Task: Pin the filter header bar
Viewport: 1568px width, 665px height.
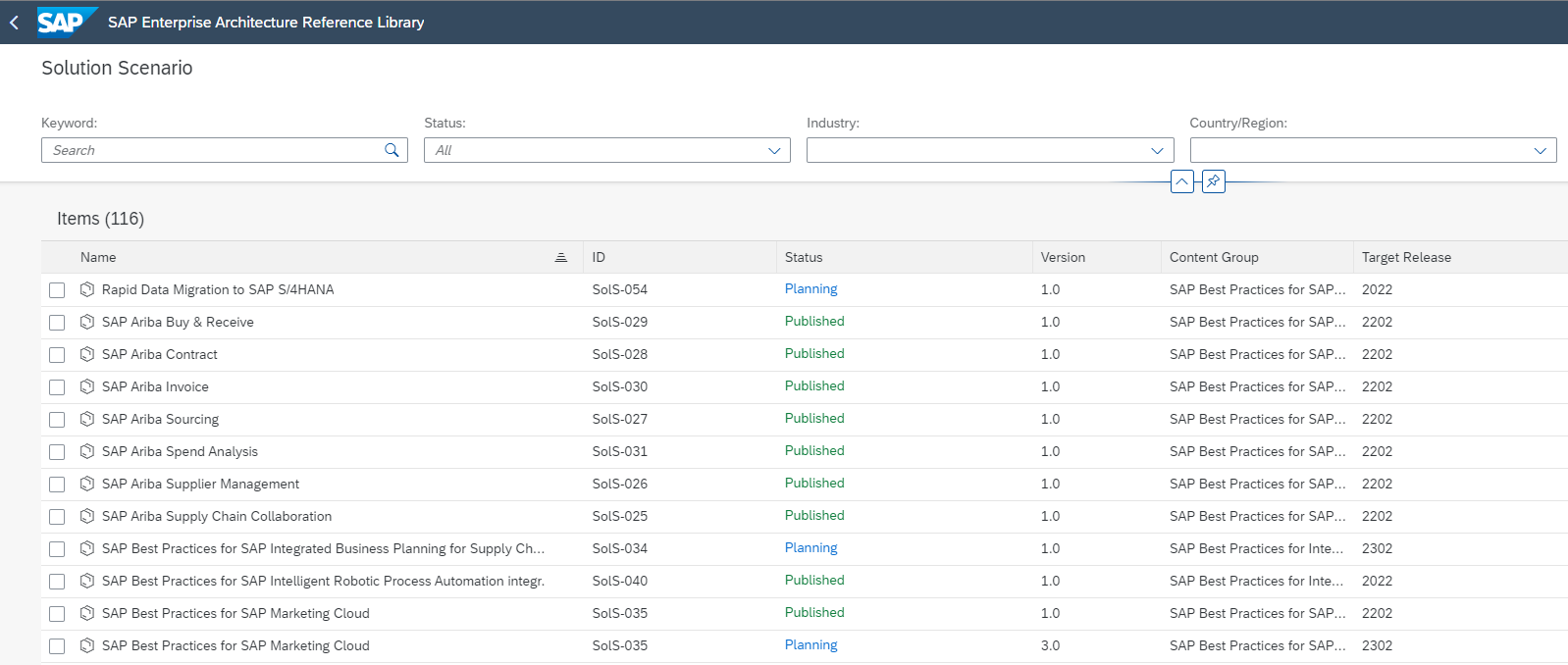Action: 1214,181
